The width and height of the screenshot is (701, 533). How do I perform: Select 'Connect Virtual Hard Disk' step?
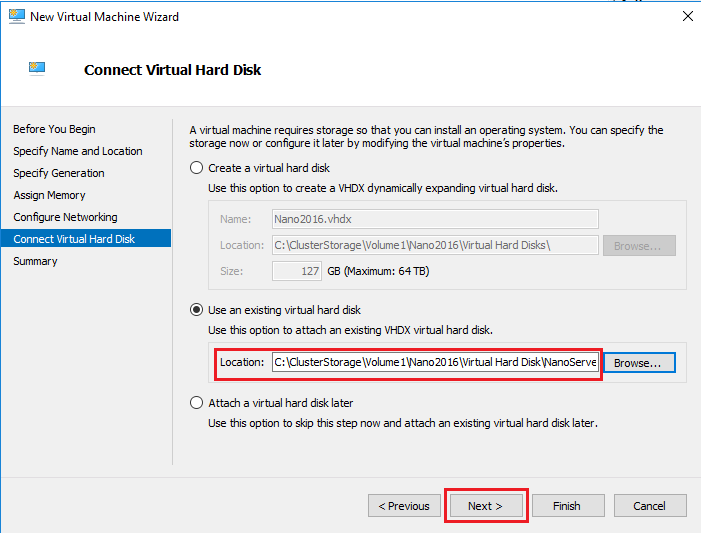(74, 239)
